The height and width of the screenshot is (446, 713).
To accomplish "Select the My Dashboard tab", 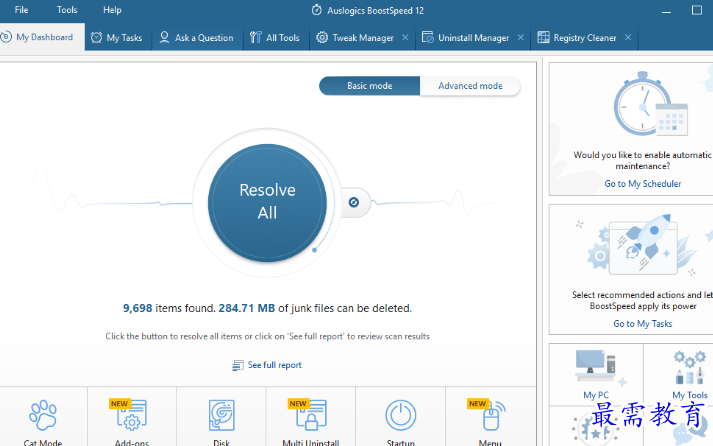I will click(42, 37).
